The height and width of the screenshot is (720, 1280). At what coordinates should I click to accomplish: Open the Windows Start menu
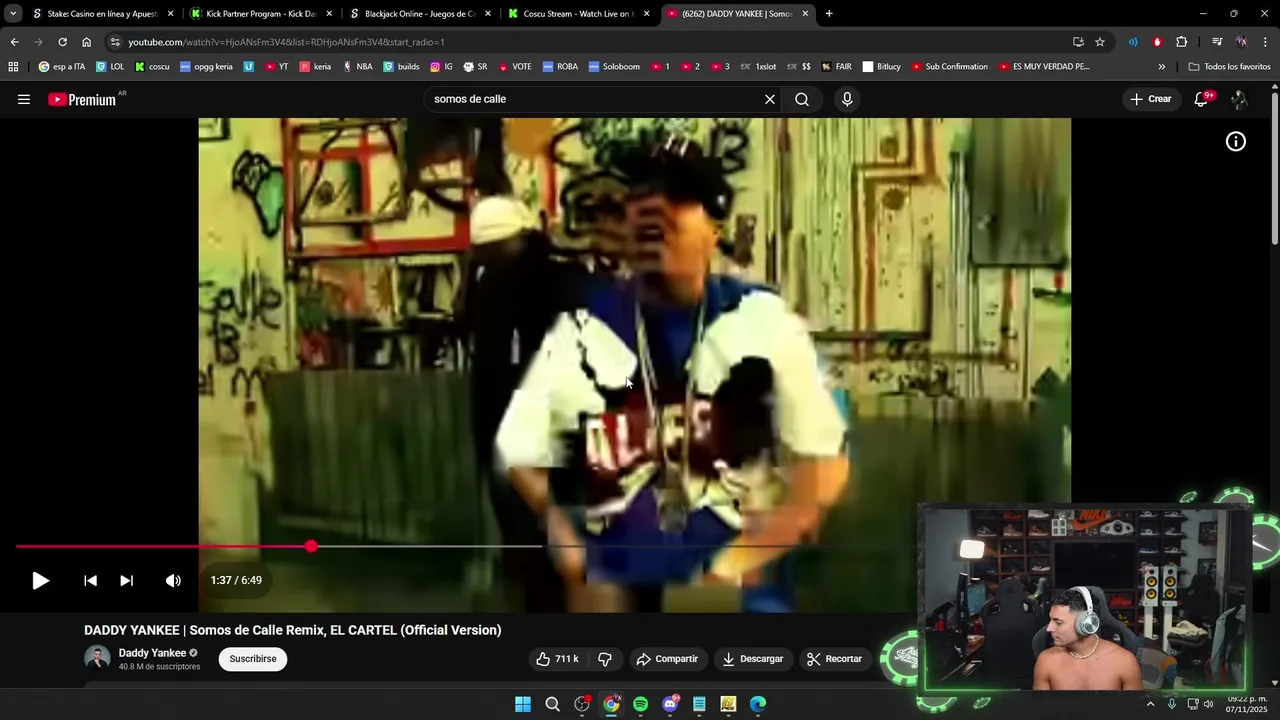click(523, 704)
